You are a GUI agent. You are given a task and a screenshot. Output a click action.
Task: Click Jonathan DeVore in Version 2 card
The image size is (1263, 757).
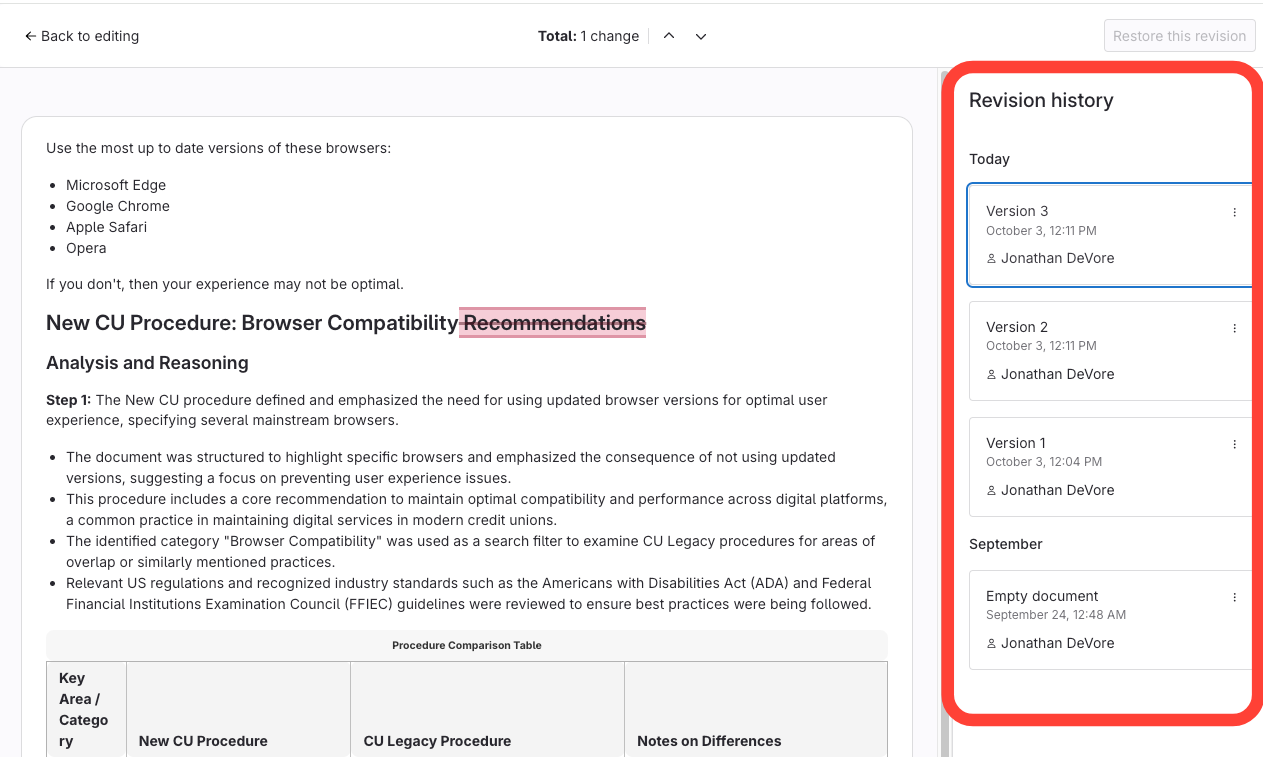(x=1057, y=374)
